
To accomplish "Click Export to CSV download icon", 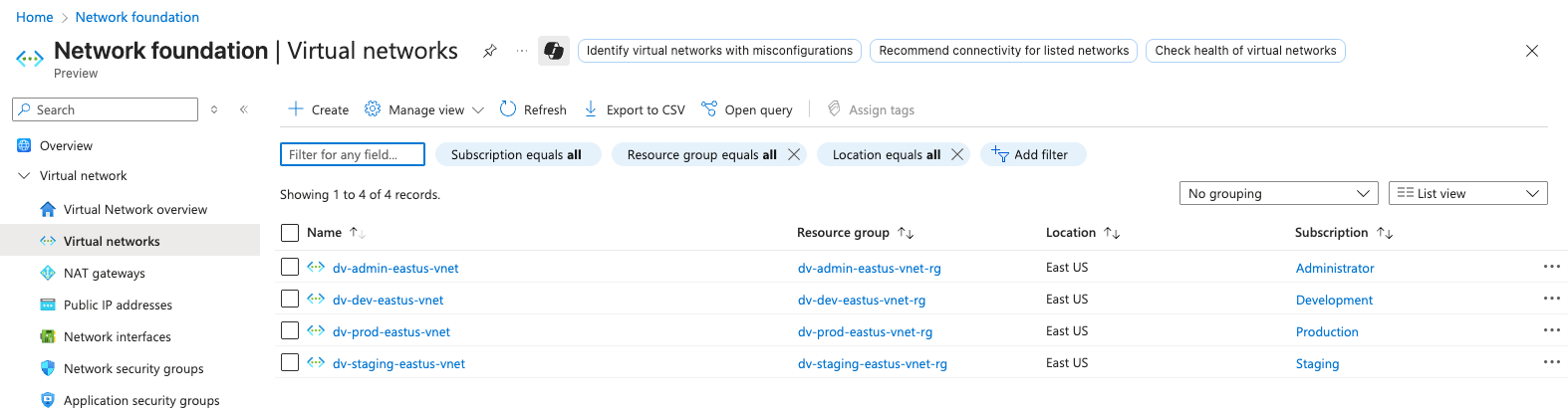I will click(591, 109).
